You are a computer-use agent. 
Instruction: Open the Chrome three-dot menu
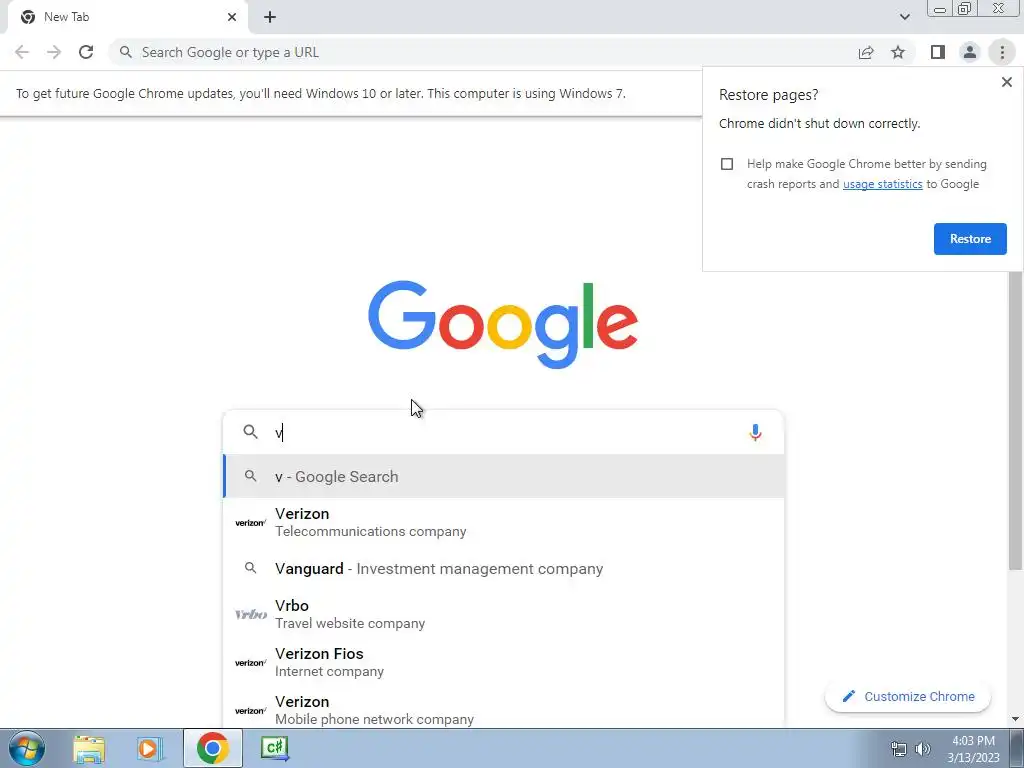coord(1002,52)
